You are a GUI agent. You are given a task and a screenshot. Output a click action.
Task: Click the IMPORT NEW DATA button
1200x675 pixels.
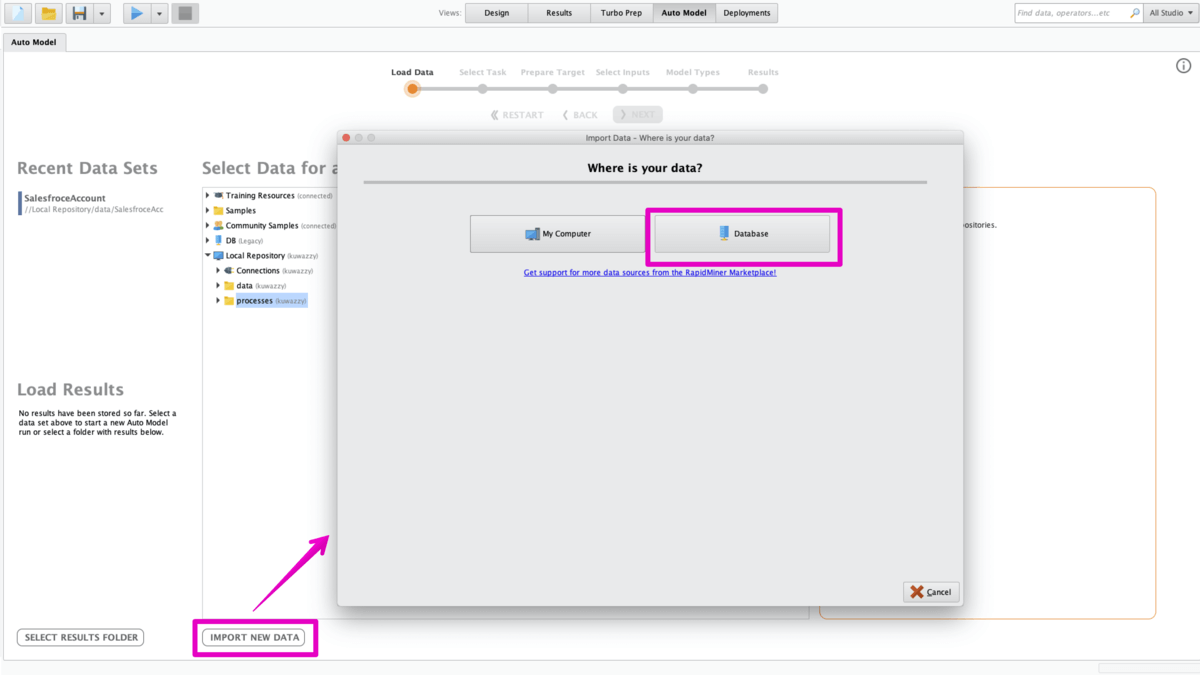click(x=255, y=637)
